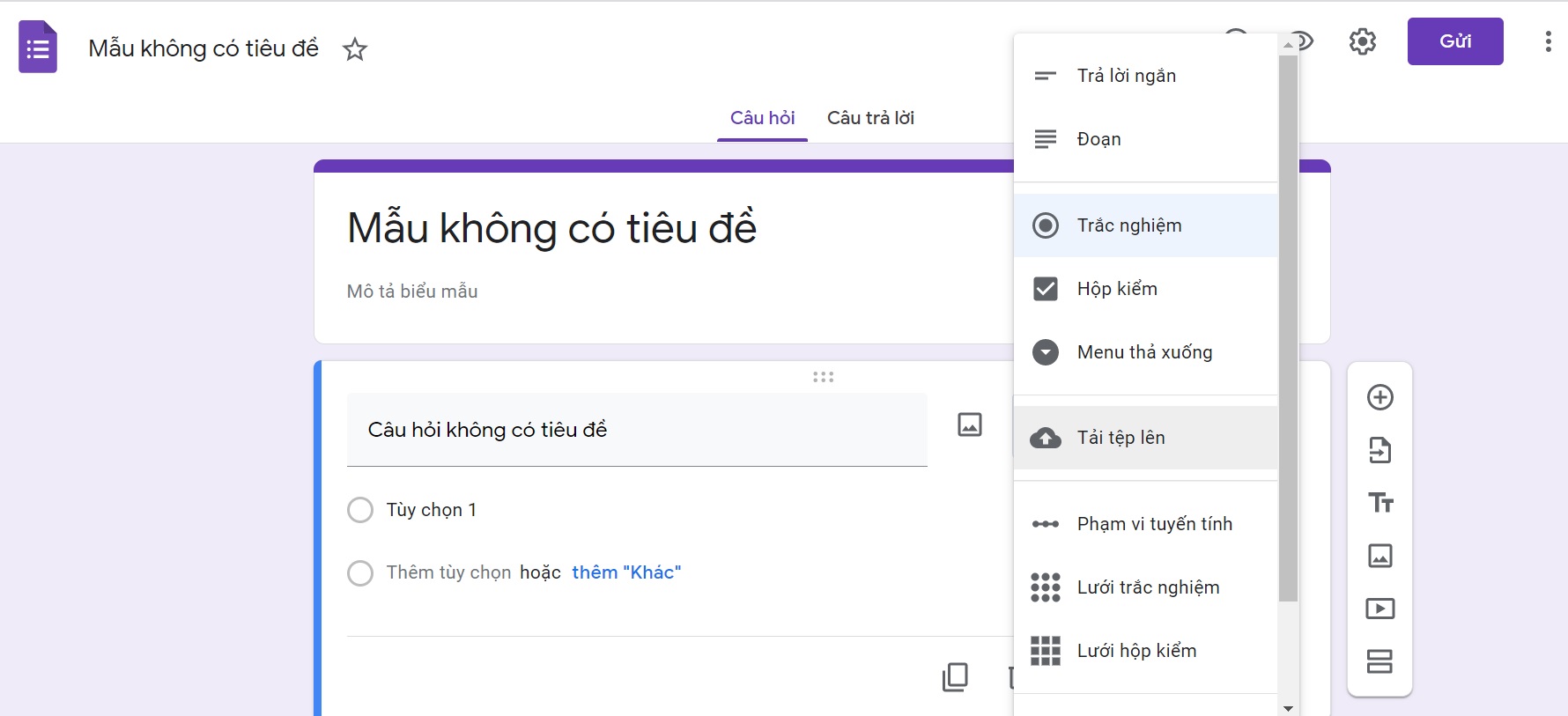
Task: Click the Phạm vi tuyến tính scale icon
Action: (x=1046, y=524)
